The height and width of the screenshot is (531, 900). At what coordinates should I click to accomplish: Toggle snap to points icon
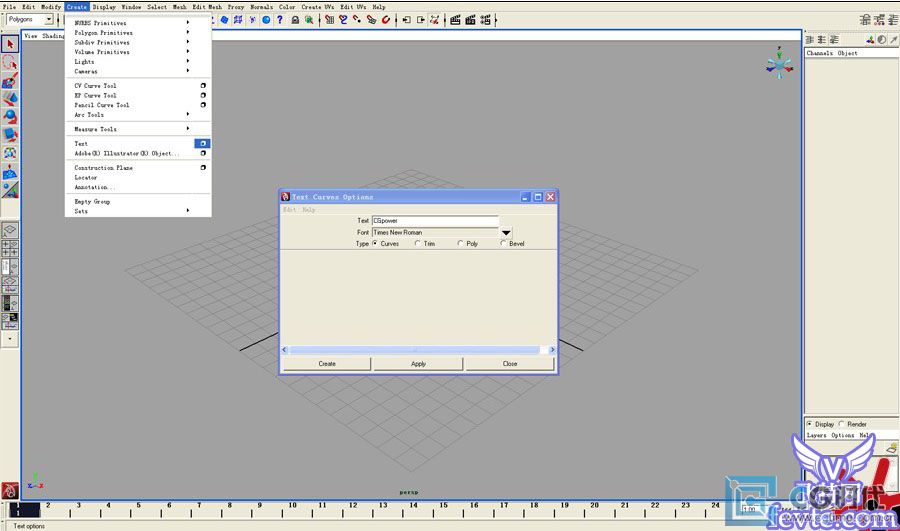(357, 20)
